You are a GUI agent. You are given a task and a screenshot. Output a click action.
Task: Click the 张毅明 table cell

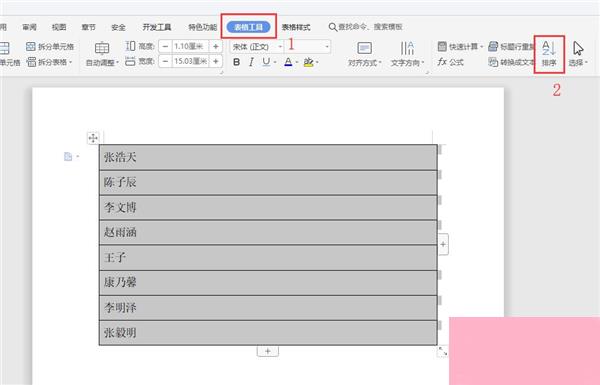pyautogui.click(x=268, y=333)
